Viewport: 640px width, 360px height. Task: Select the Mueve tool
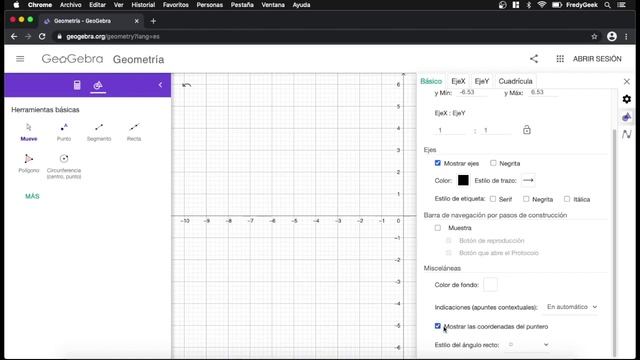point(29,132)
